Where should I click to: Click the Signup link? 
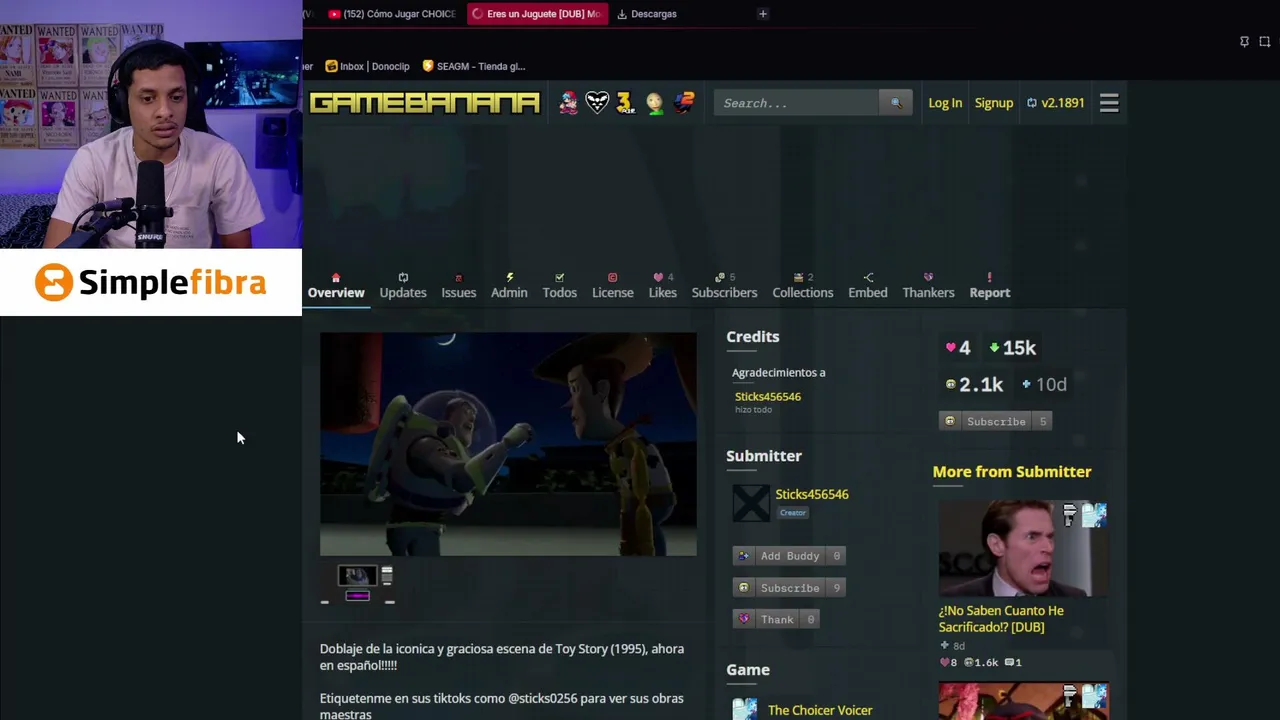tap(994, 103)
